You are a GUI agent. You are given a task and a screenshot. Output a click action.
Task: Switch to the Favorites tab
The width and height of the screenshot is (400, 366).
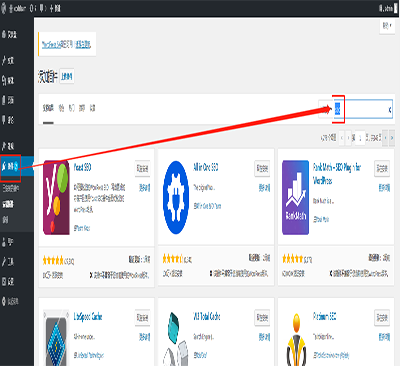click(92, 108)
